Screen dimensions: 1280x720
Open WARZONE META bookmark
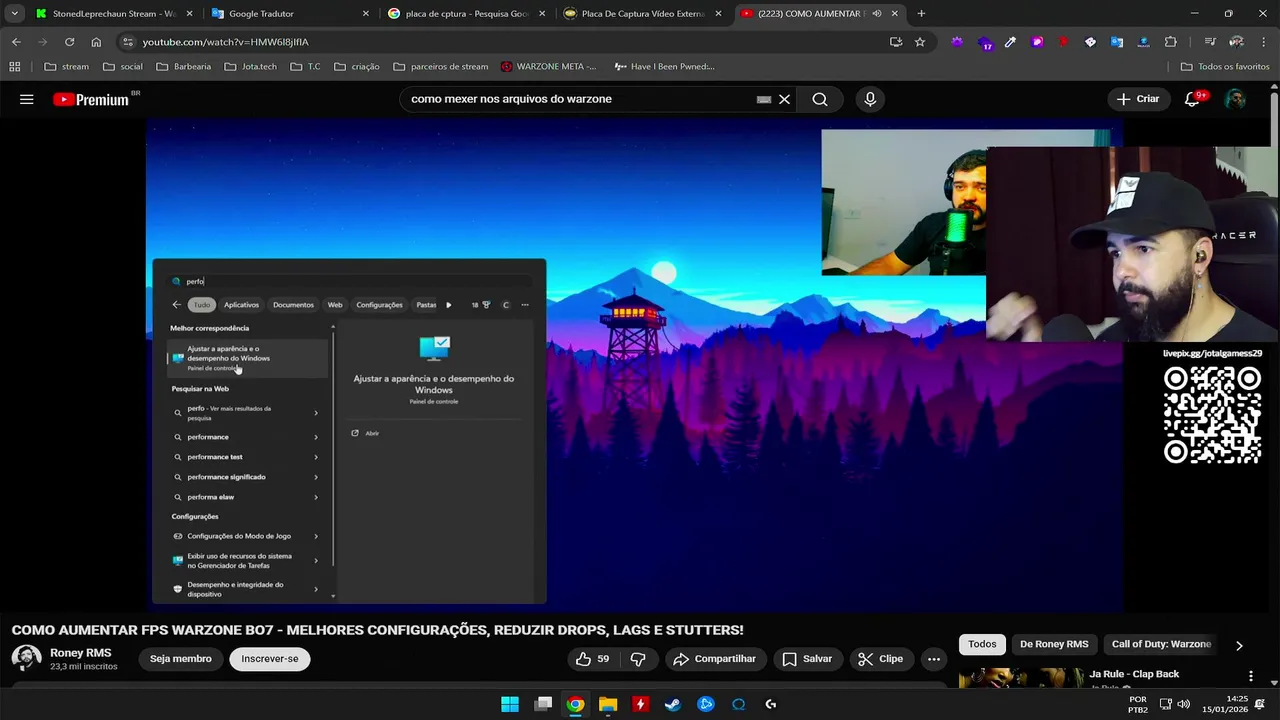[548, 67]
